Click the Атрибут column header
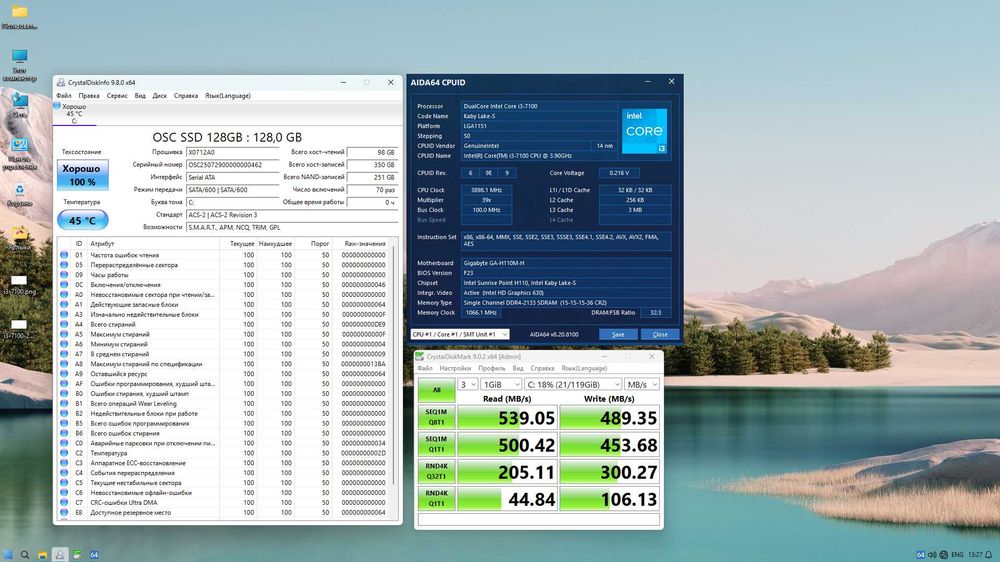 point(102,244)
